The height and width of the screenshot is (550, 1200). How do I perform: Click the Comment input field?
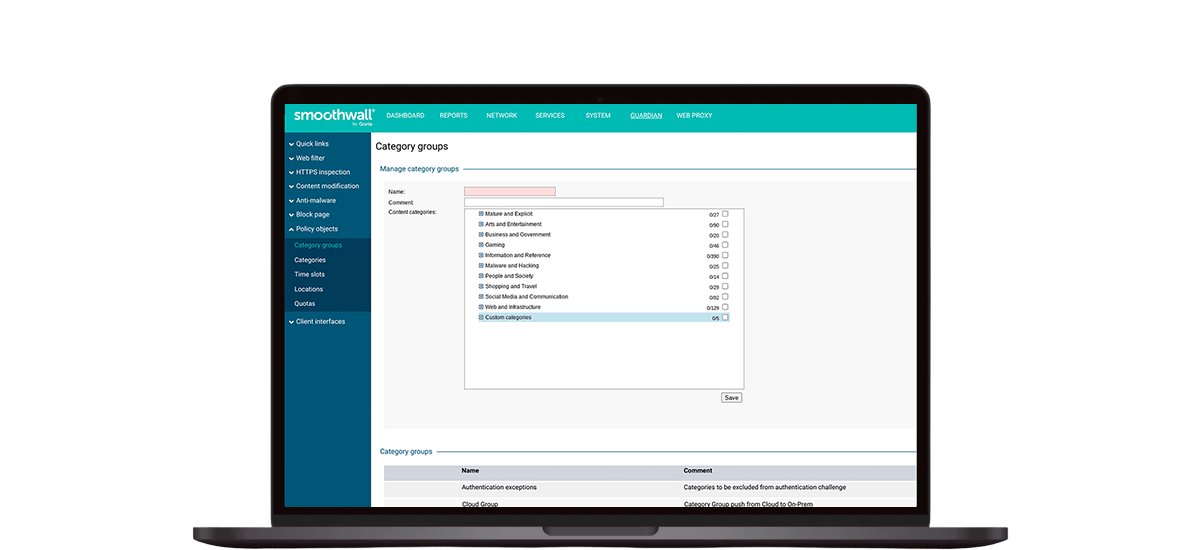click(564, 202)
